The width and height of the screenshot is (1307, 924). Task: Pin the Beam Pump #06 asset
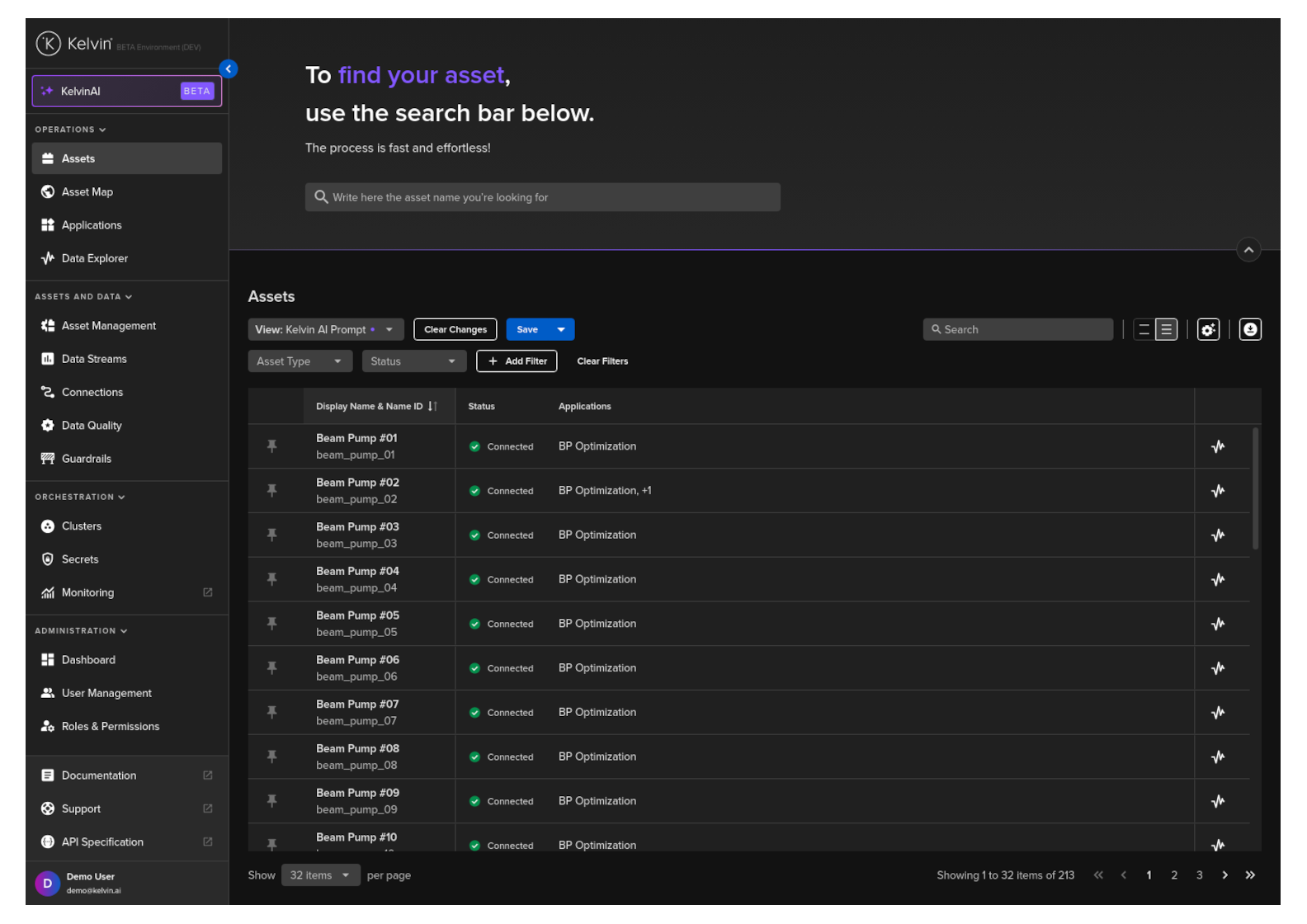click(x=271, y=667)
